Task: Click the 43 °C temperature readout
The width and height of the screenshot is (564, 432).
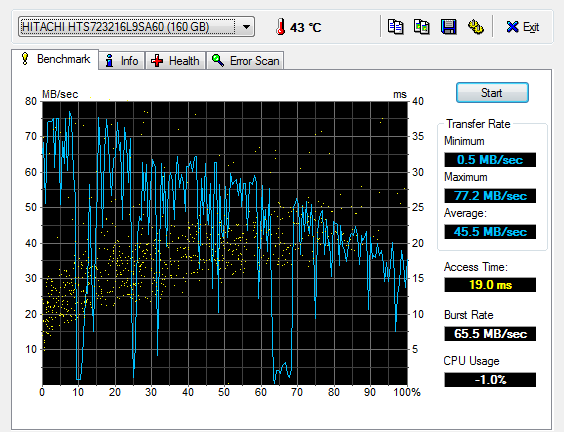Action: click(305, 27)
